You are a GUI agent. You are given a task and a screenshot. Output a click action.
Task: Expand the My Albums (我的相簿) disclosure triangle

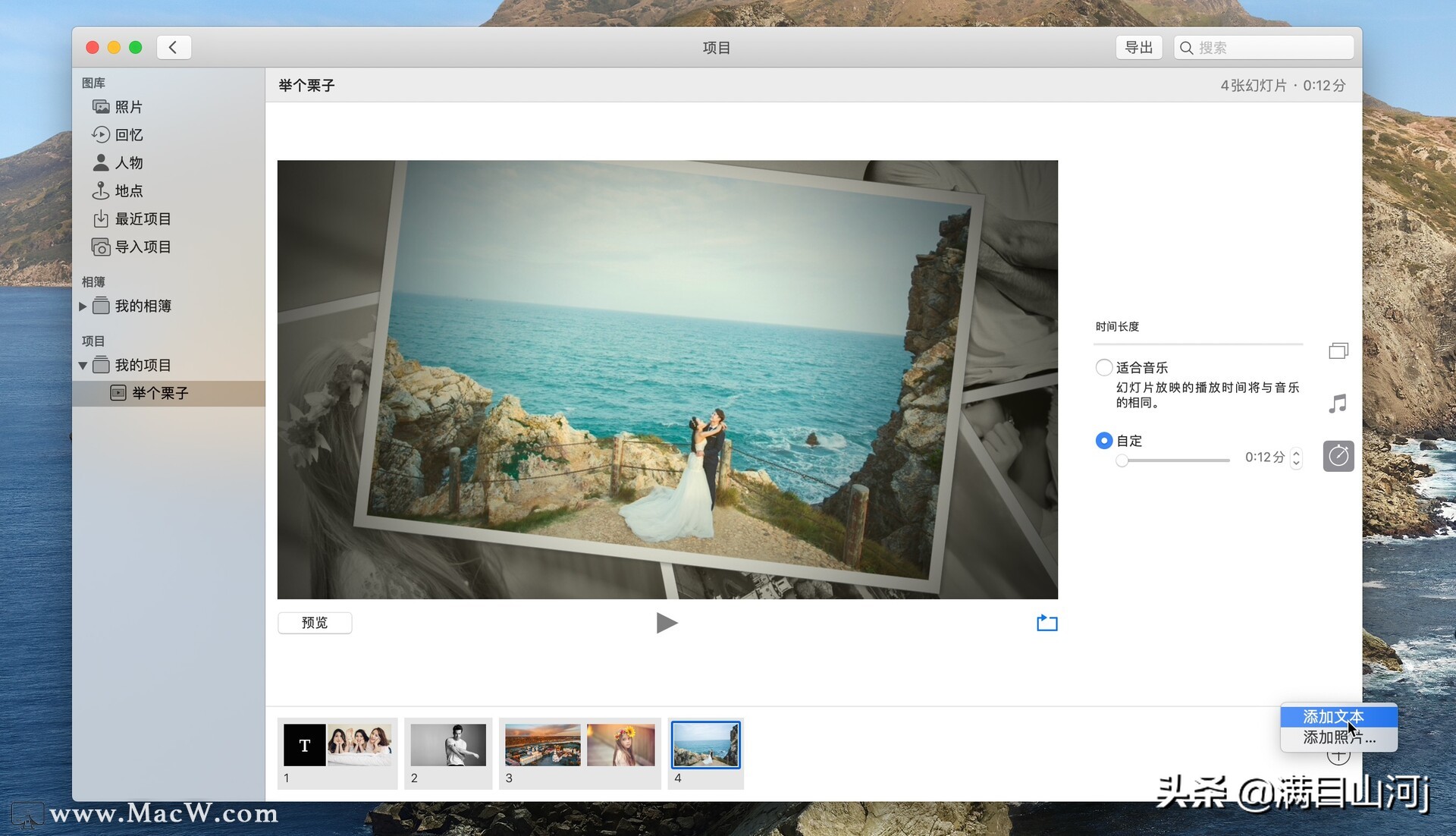pos(83,306)
